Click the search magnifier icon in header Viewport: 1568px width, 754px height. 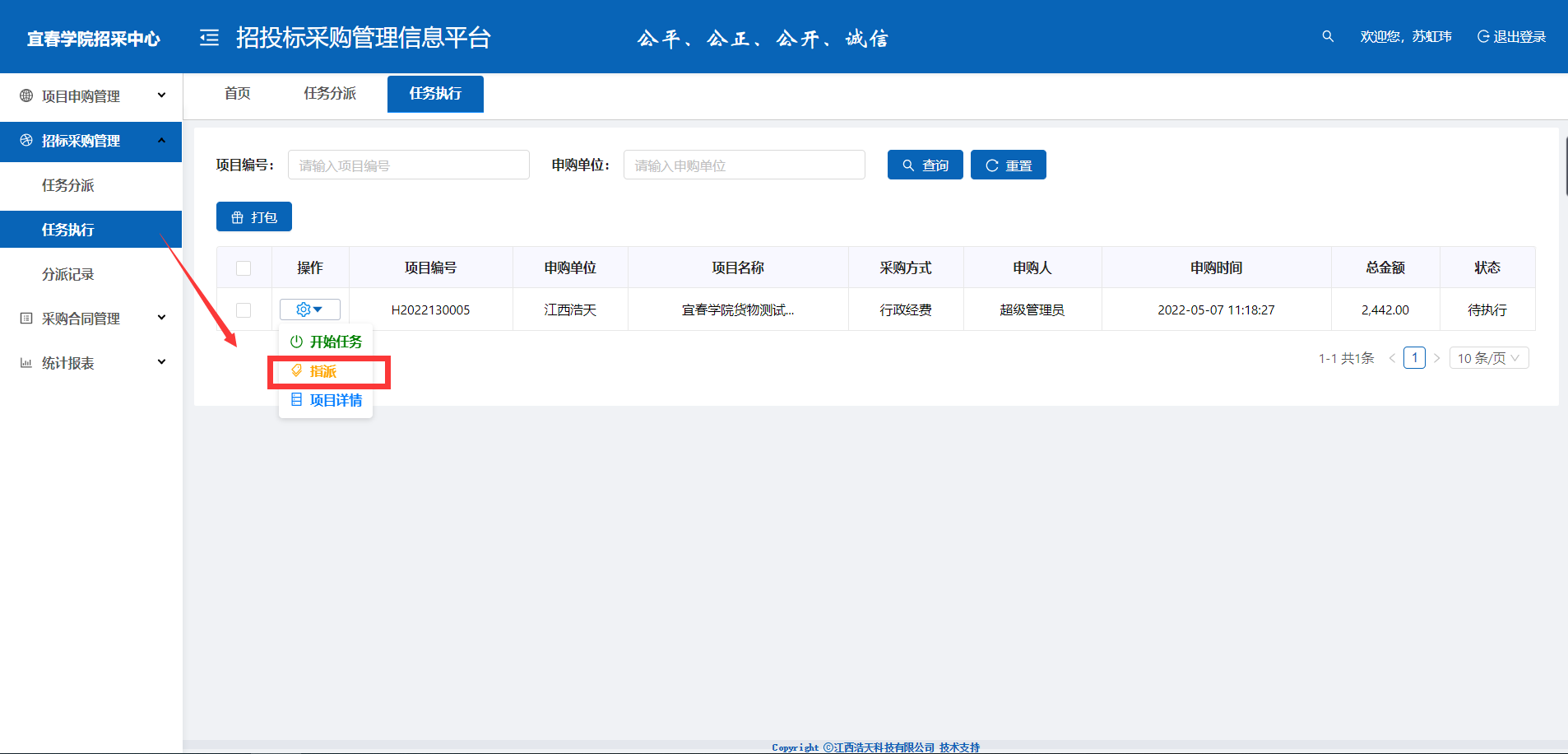pyautogui.click(x=1327, y=37)
